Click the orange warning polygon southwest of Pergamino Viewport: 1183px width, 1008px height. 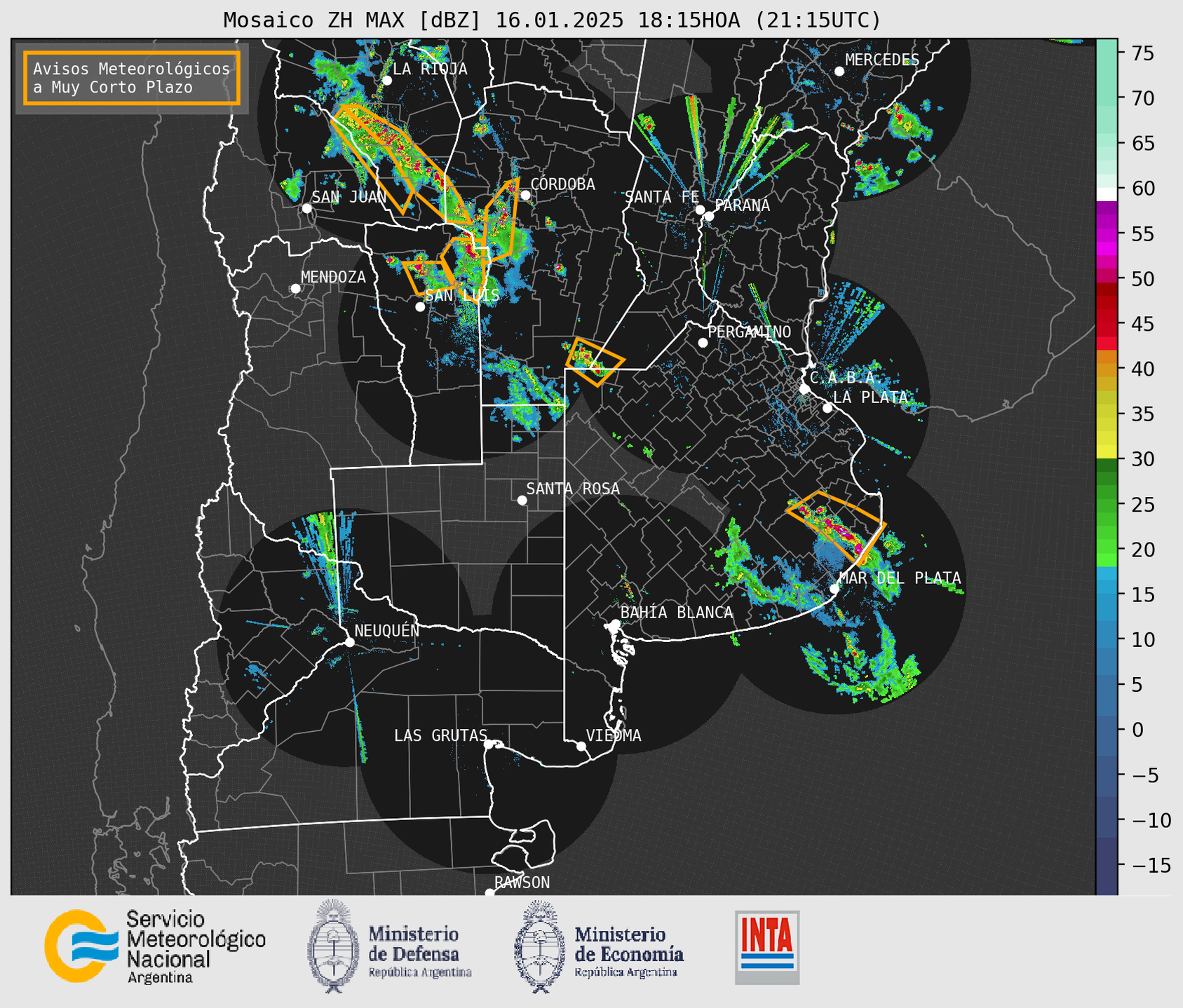pos(594,362)
